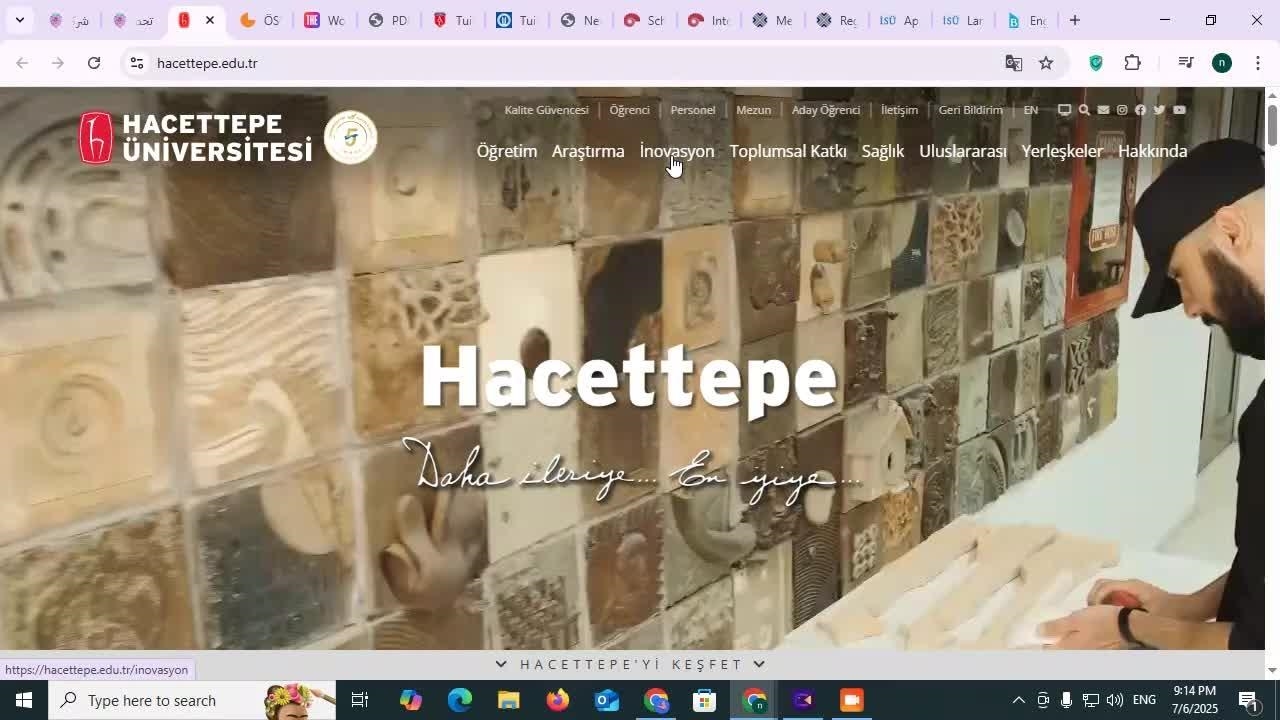Click the monitor screen icon in header
The width and height of the screenshot is (1280, 720).
(x=1065, y=110)
